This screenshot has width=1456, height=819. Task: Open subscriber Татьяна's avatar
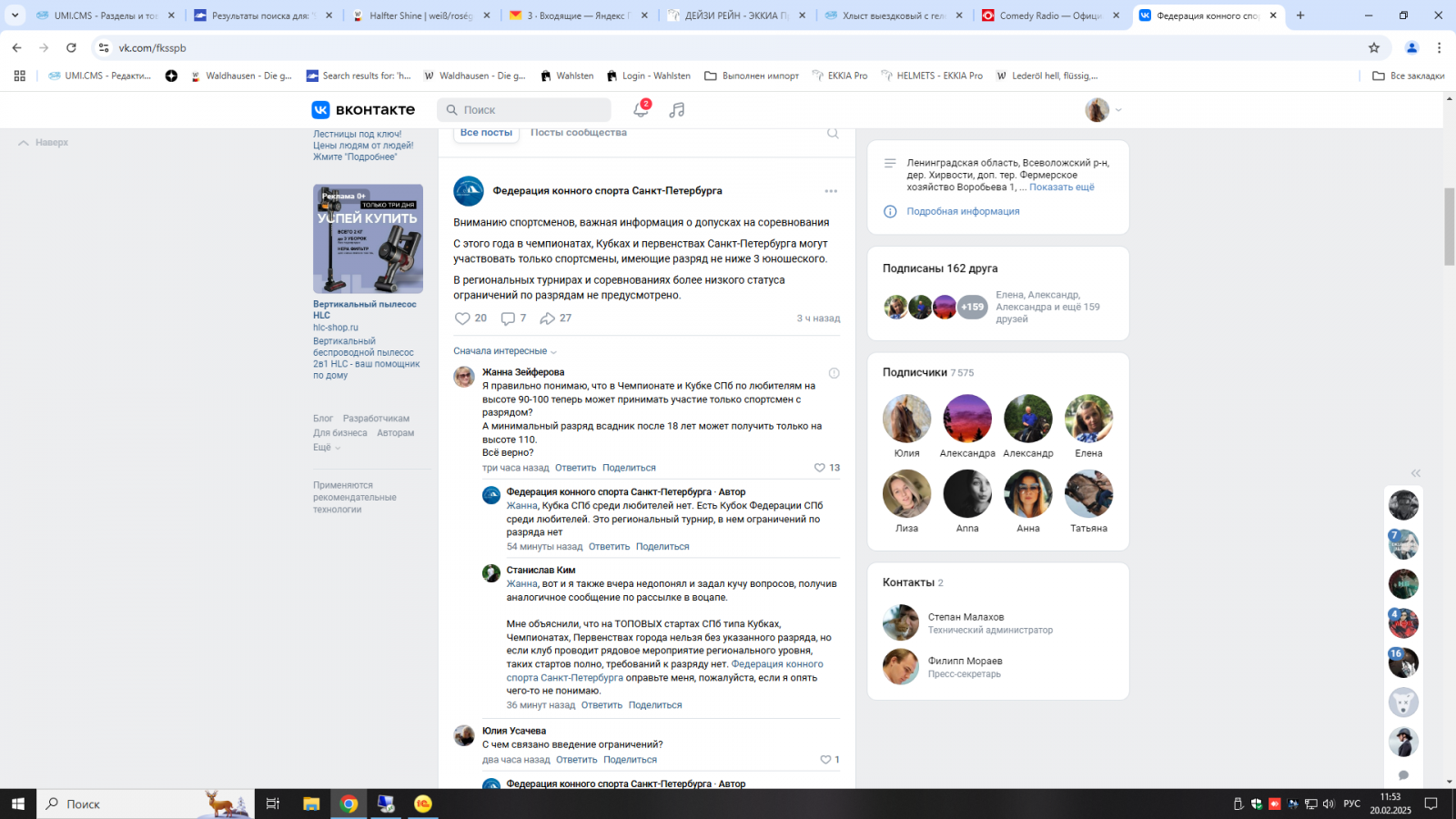(1088, 493)
